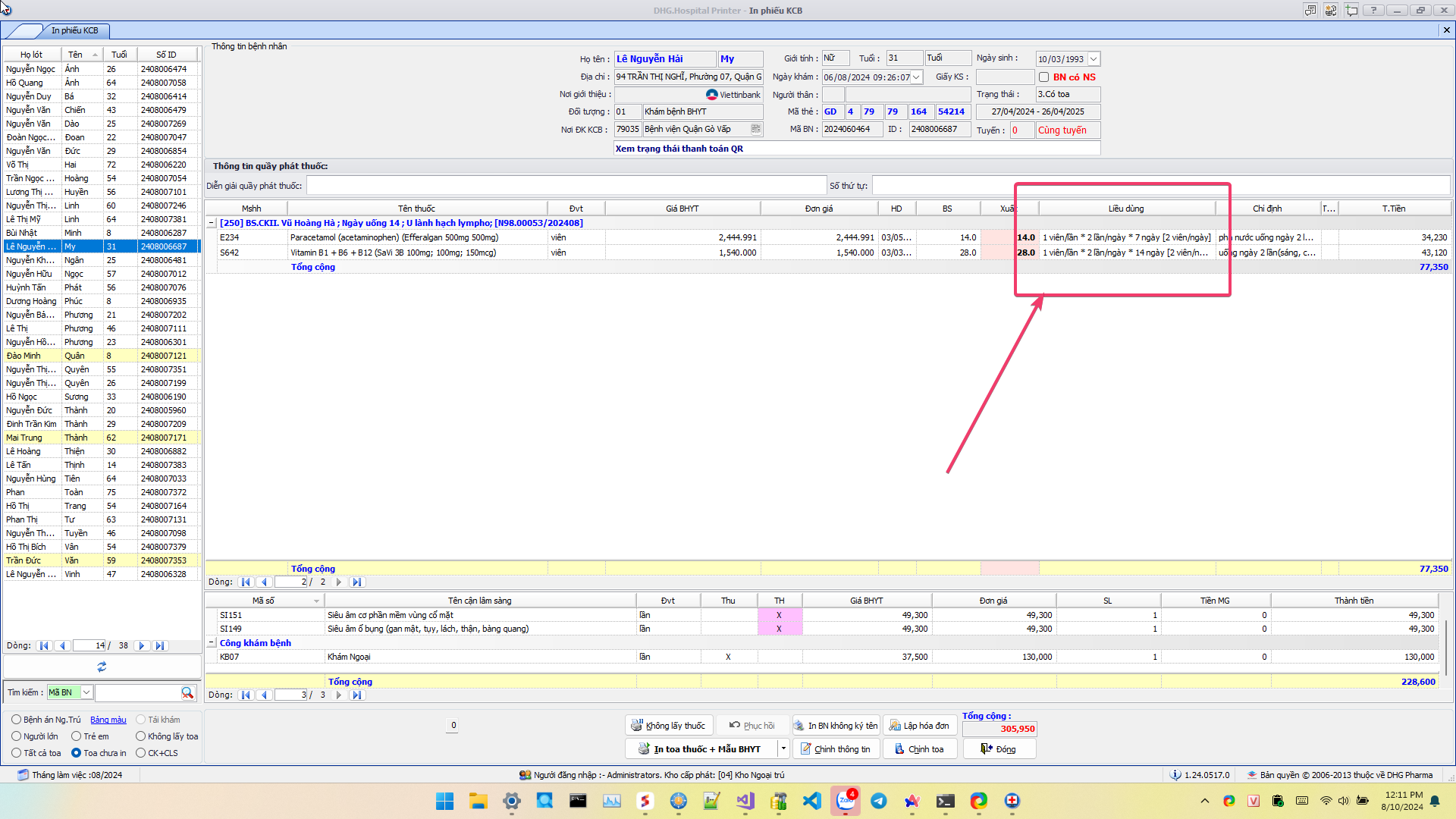
Task: Click the refresh patient list icon
Action: (102, 667)
